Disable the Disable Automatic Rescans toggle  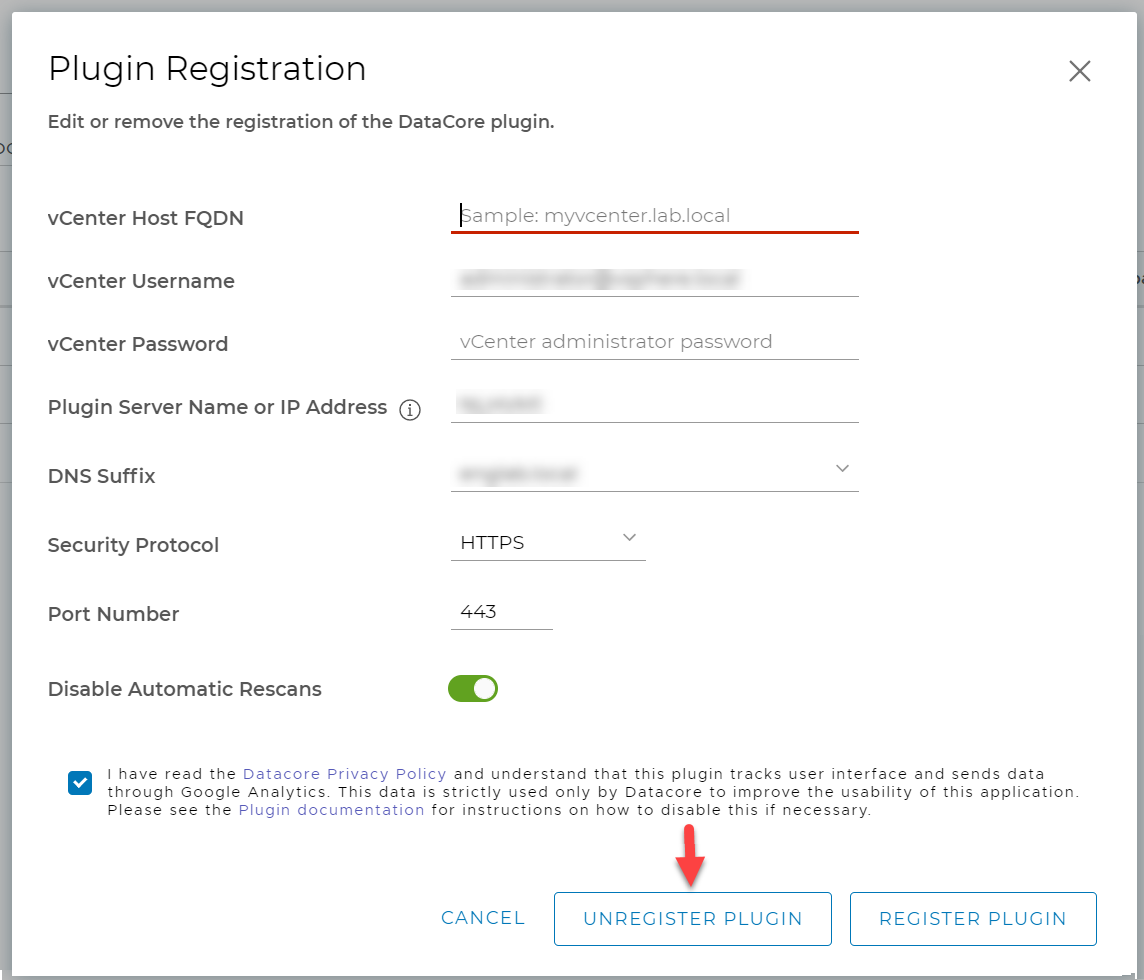coord(472,688)
